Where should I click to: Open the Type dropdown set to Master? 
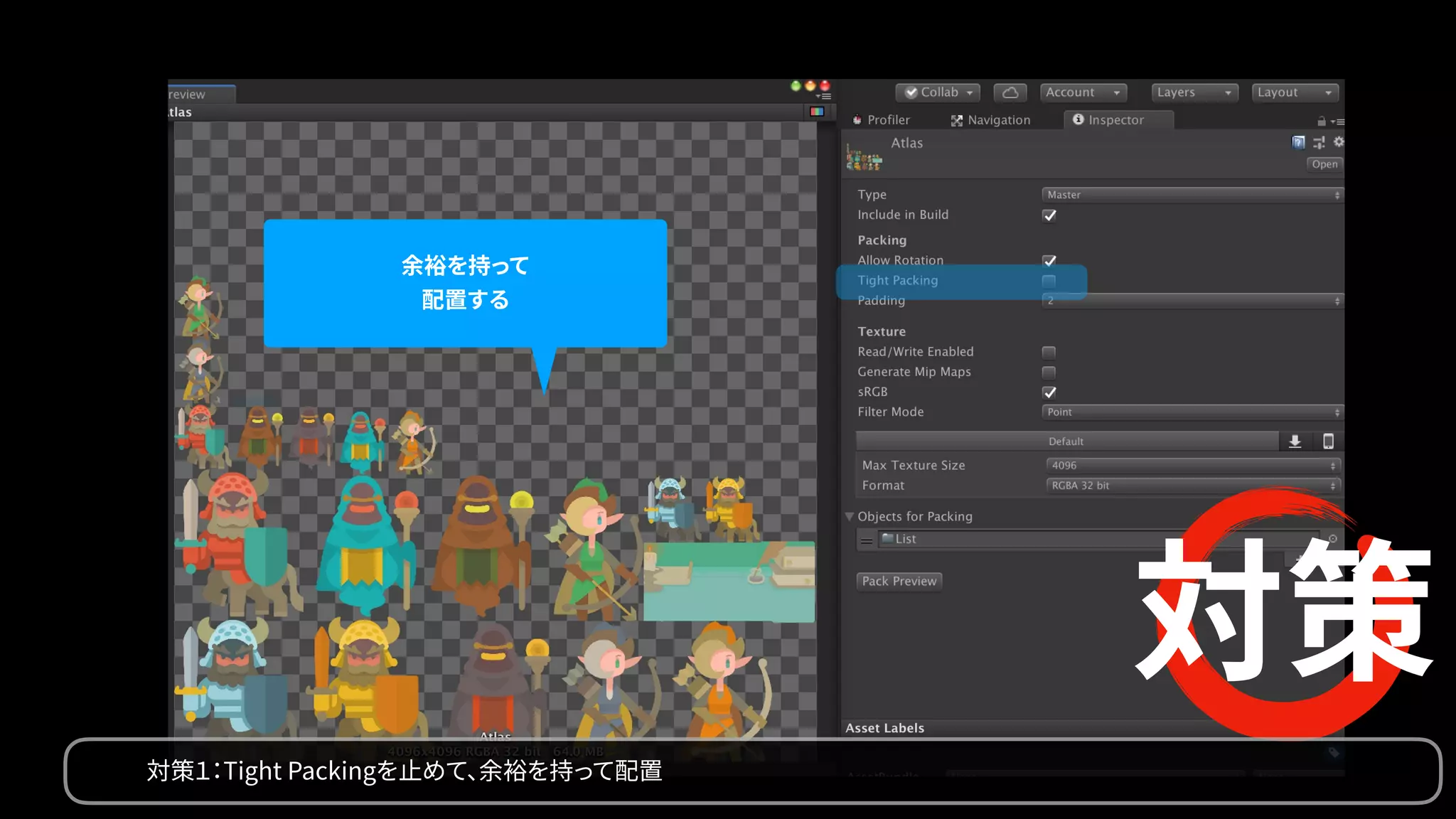tap(1192, 195)
